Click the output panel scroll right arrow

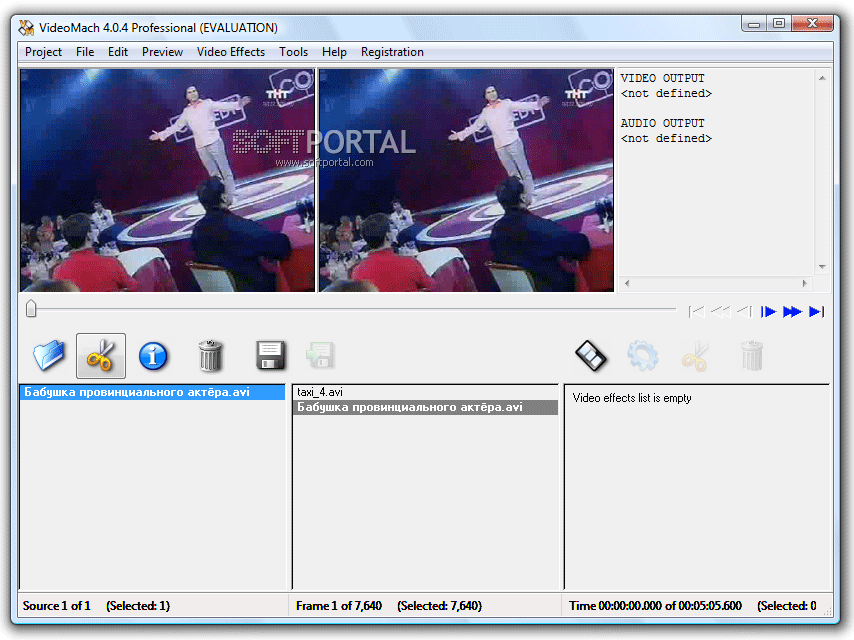[804, 283]
